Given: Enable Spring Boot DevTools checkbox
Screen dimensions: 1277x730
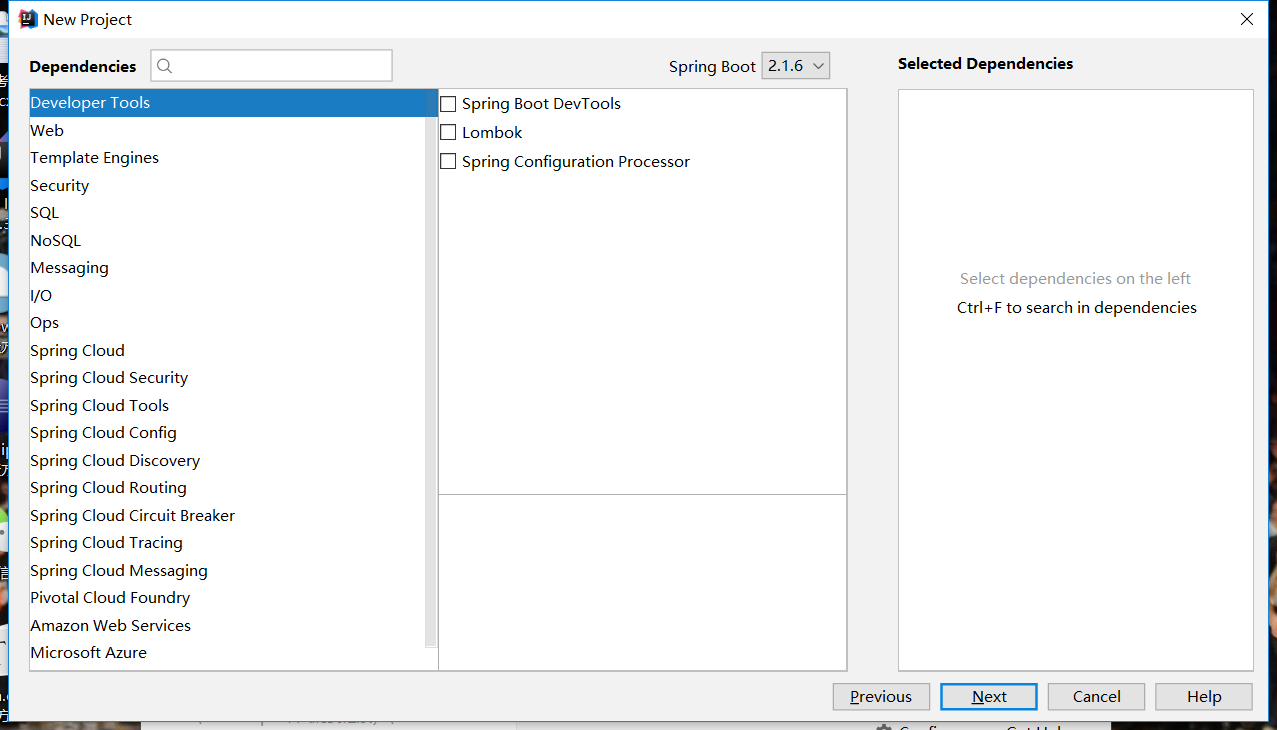Looking at the screenshot, I should (448, 104).
